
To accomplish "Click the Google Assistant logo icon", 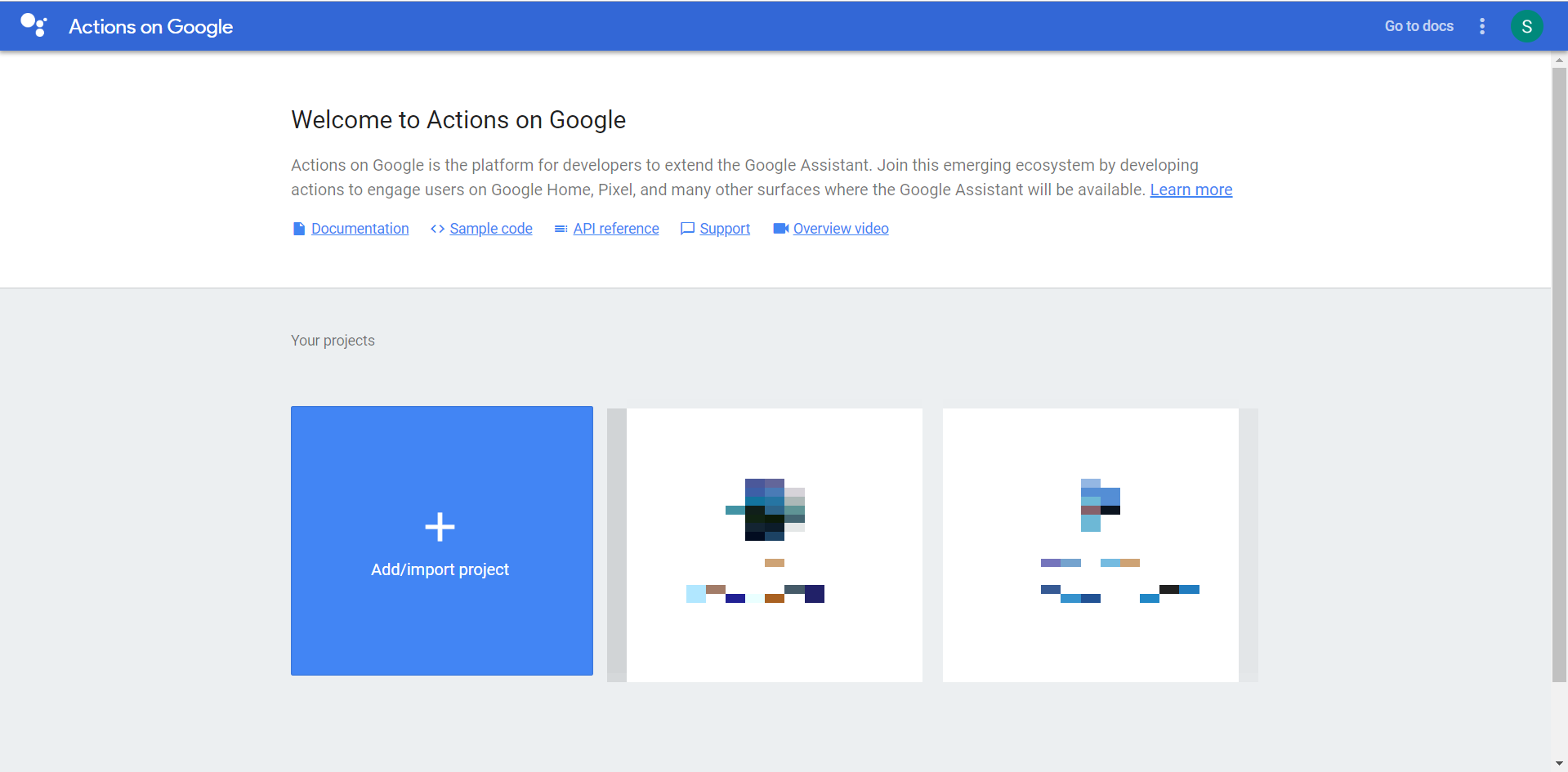I will [x=34, y=25].
